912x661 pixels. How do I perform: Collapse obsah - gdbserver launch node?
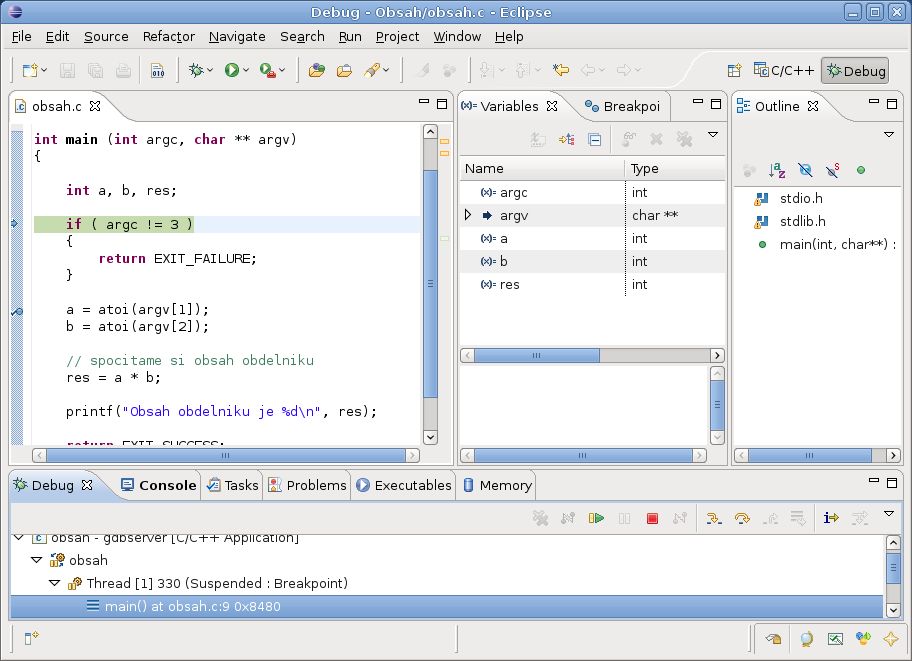19,538
